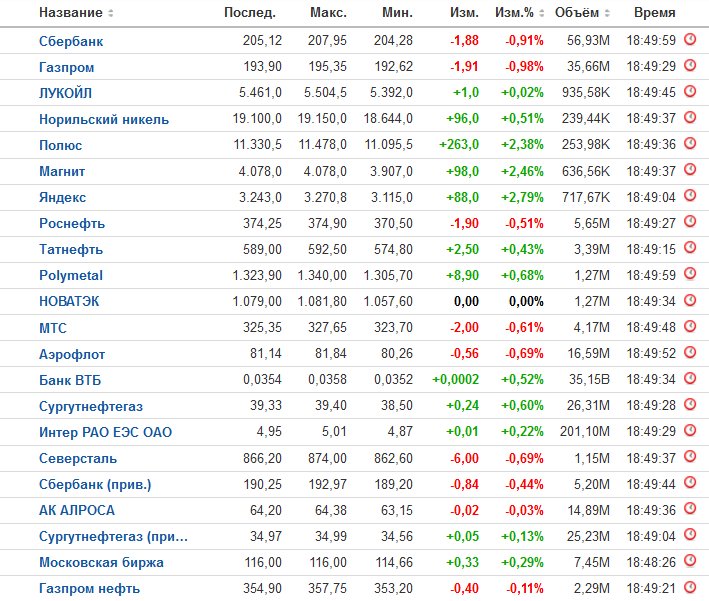
Task: Open the МТС stock link
Action: pyautogui.click(x=53, y=328)
